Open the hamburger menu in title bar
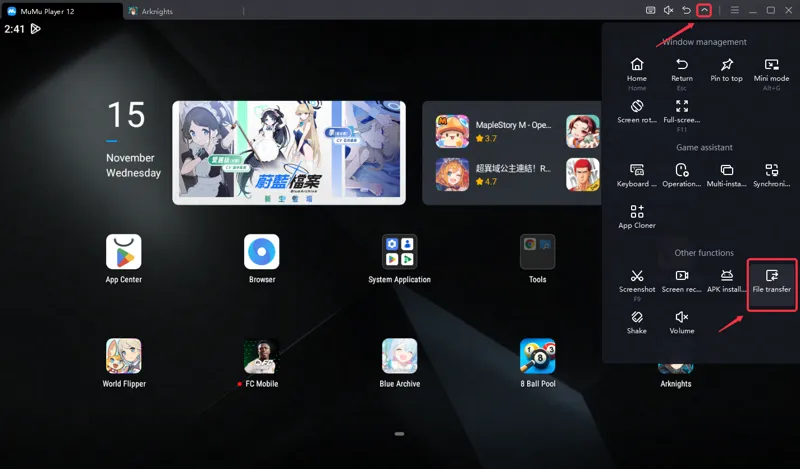The image size is (800, 469). (x=735, y=10)
